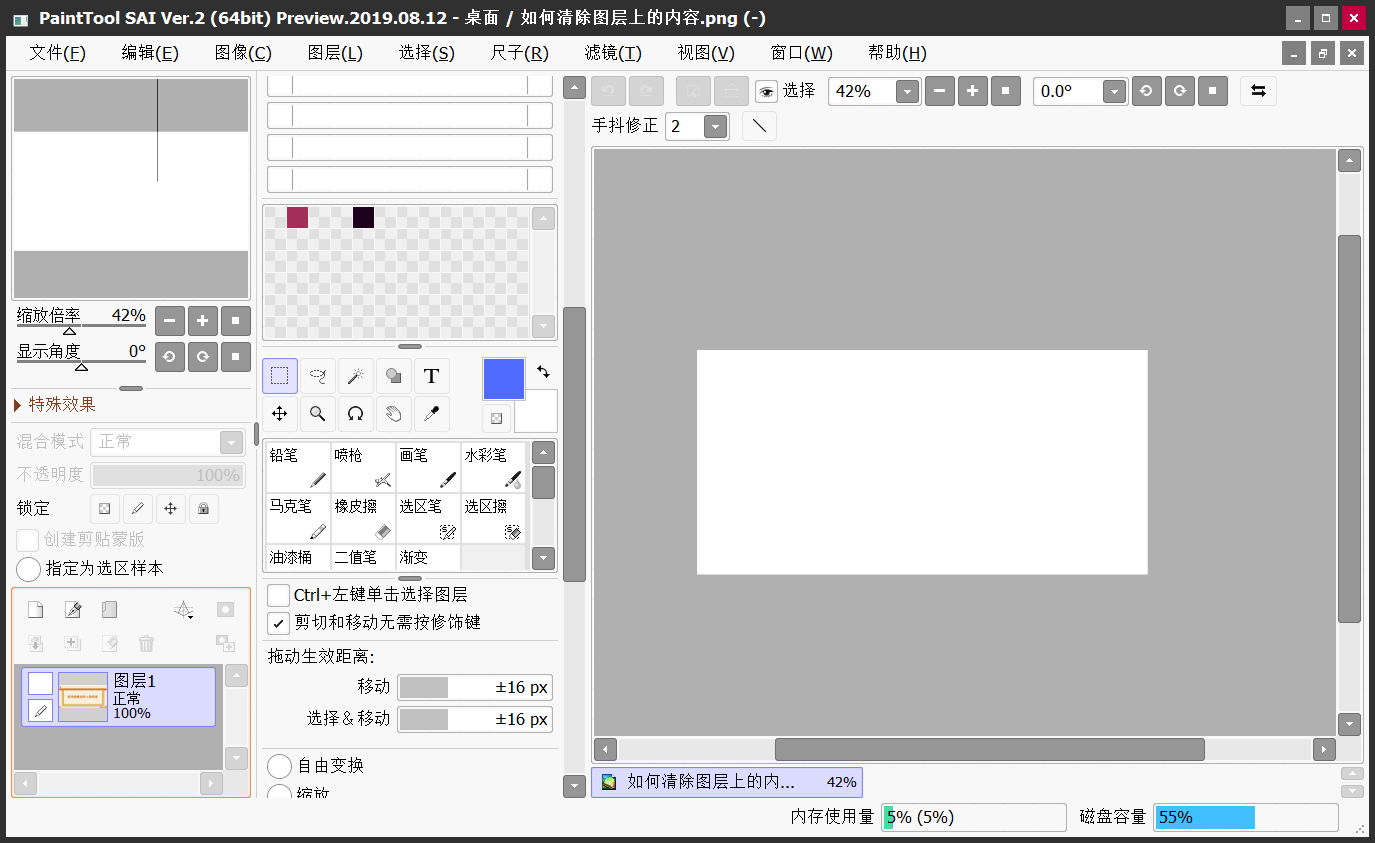Create a new layer folder
The width and height of the screenshot is (1375, 843).
click(x=109, y=610)
